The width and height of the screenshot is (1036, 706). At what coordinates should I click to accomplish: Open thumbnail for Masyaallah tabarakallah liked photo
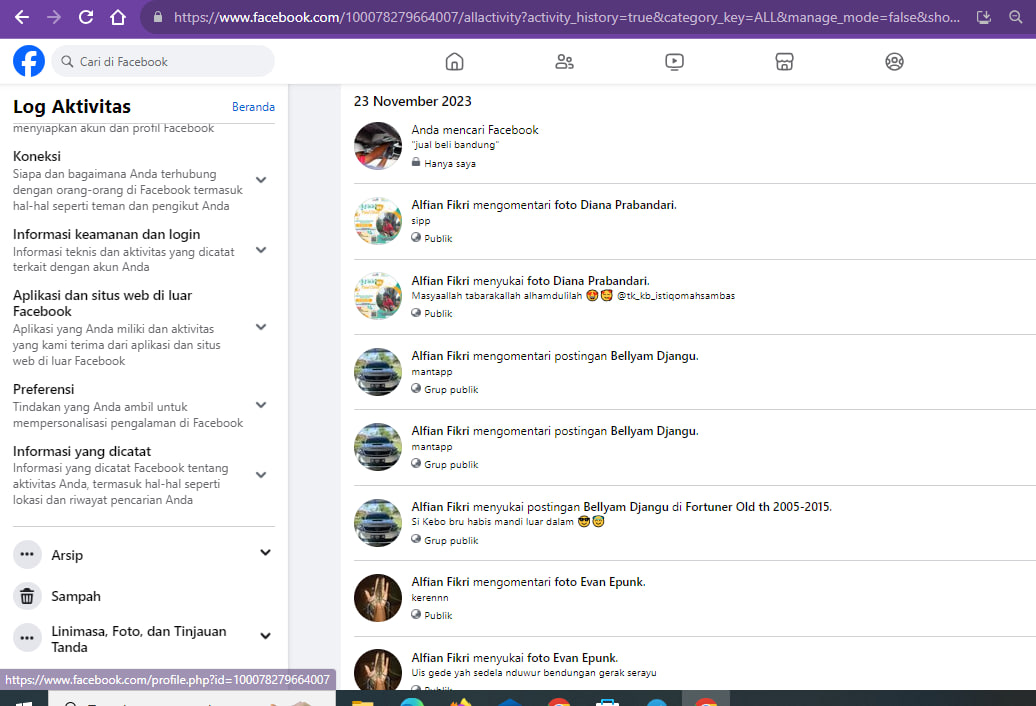(378, 297)
